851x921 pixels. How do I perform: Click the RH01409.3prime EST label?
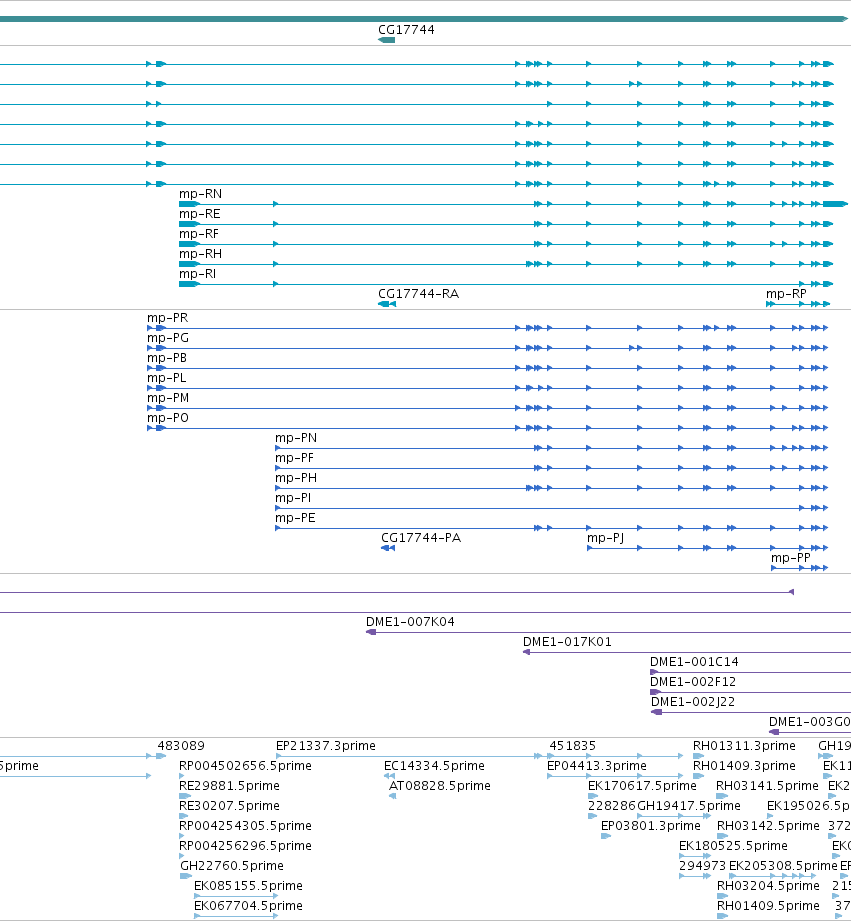click(x=744, y=765)
